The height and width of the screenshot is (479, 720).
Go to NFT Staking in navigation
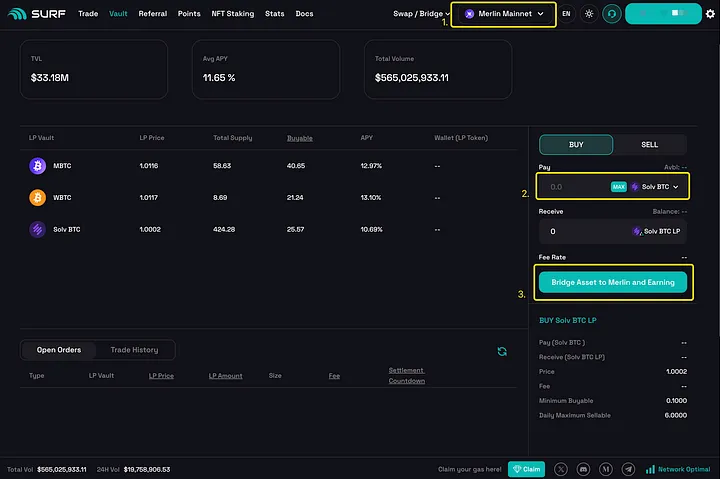(x=232, y=14)
